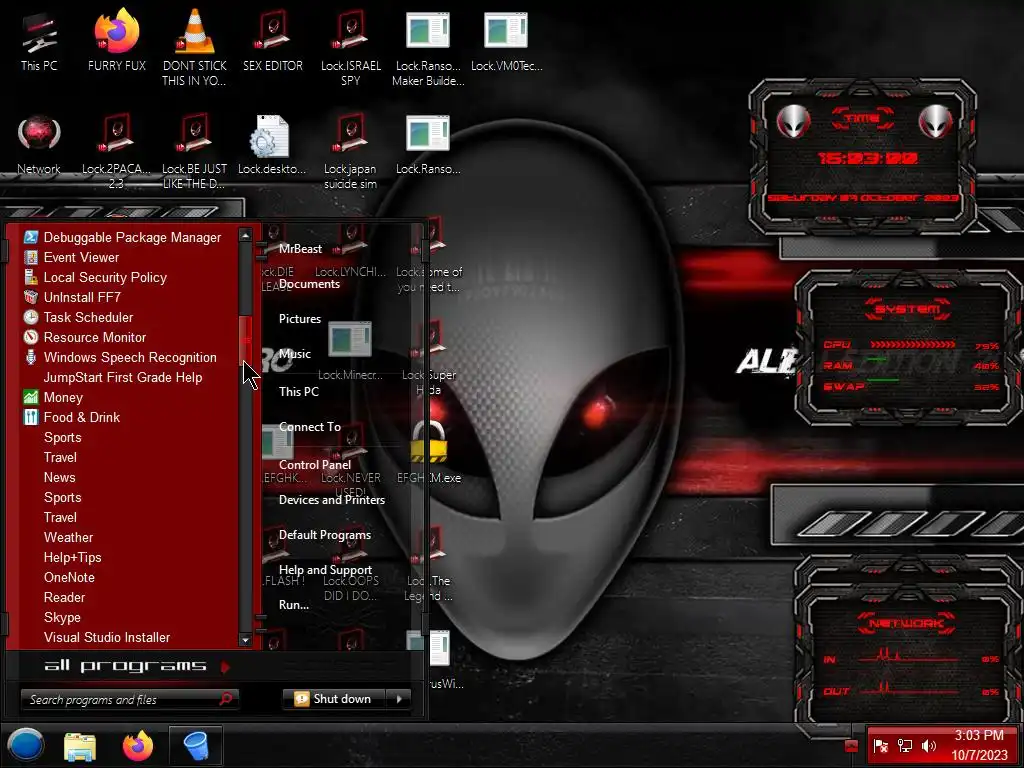Open Weather app entry

[x=69, y=537]
